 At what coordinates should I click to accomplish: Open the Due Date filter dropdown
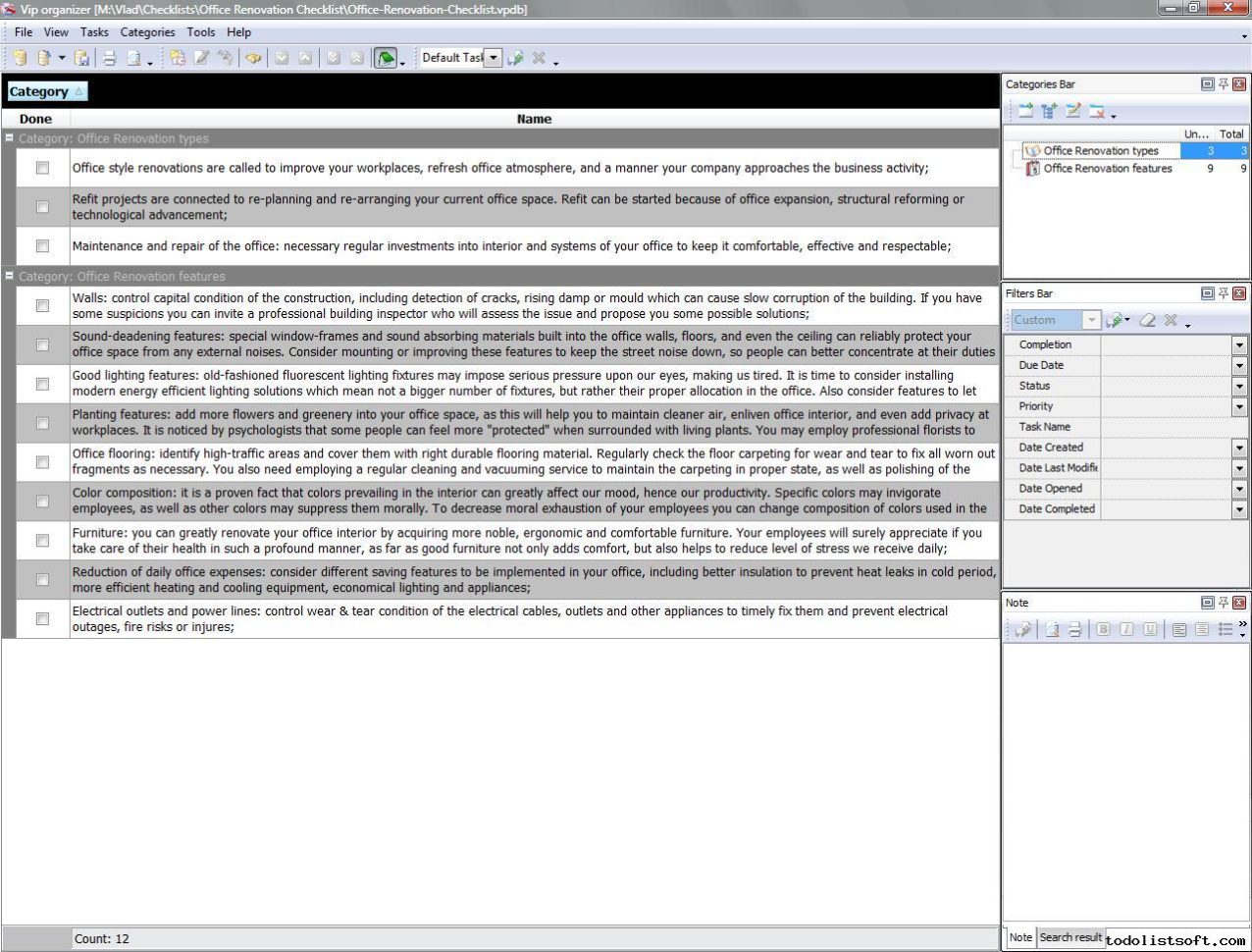click(x=1238, y=365)
